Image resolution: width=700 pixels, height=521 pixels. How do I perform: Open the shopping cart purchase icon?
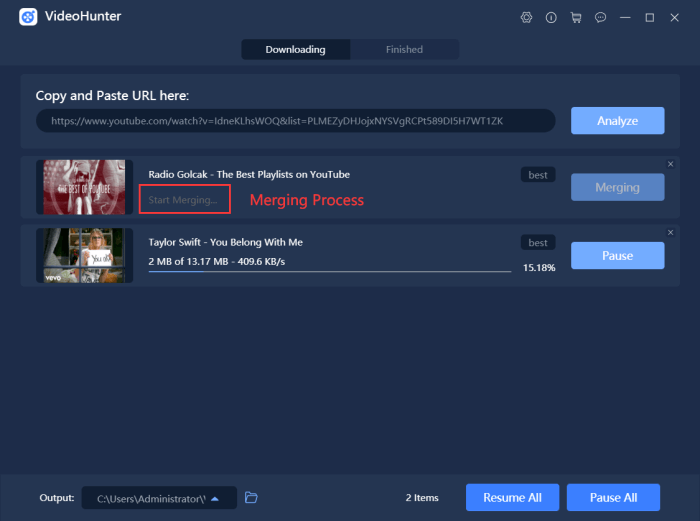coord(576,18)
